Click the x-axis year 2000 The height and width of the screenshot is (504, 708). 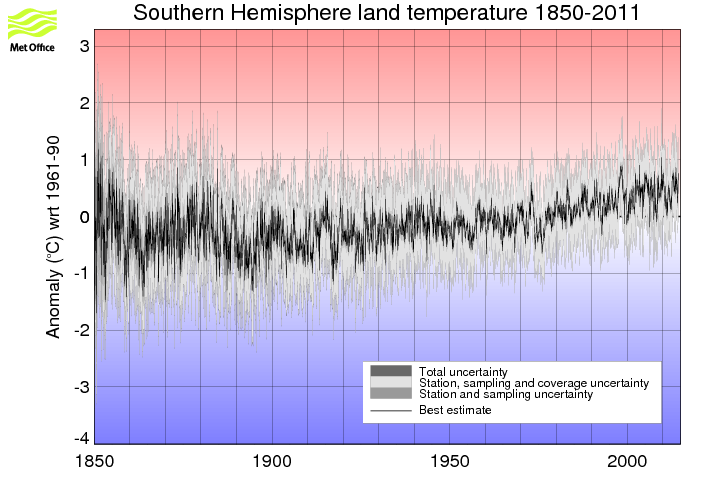click(627, 462)
